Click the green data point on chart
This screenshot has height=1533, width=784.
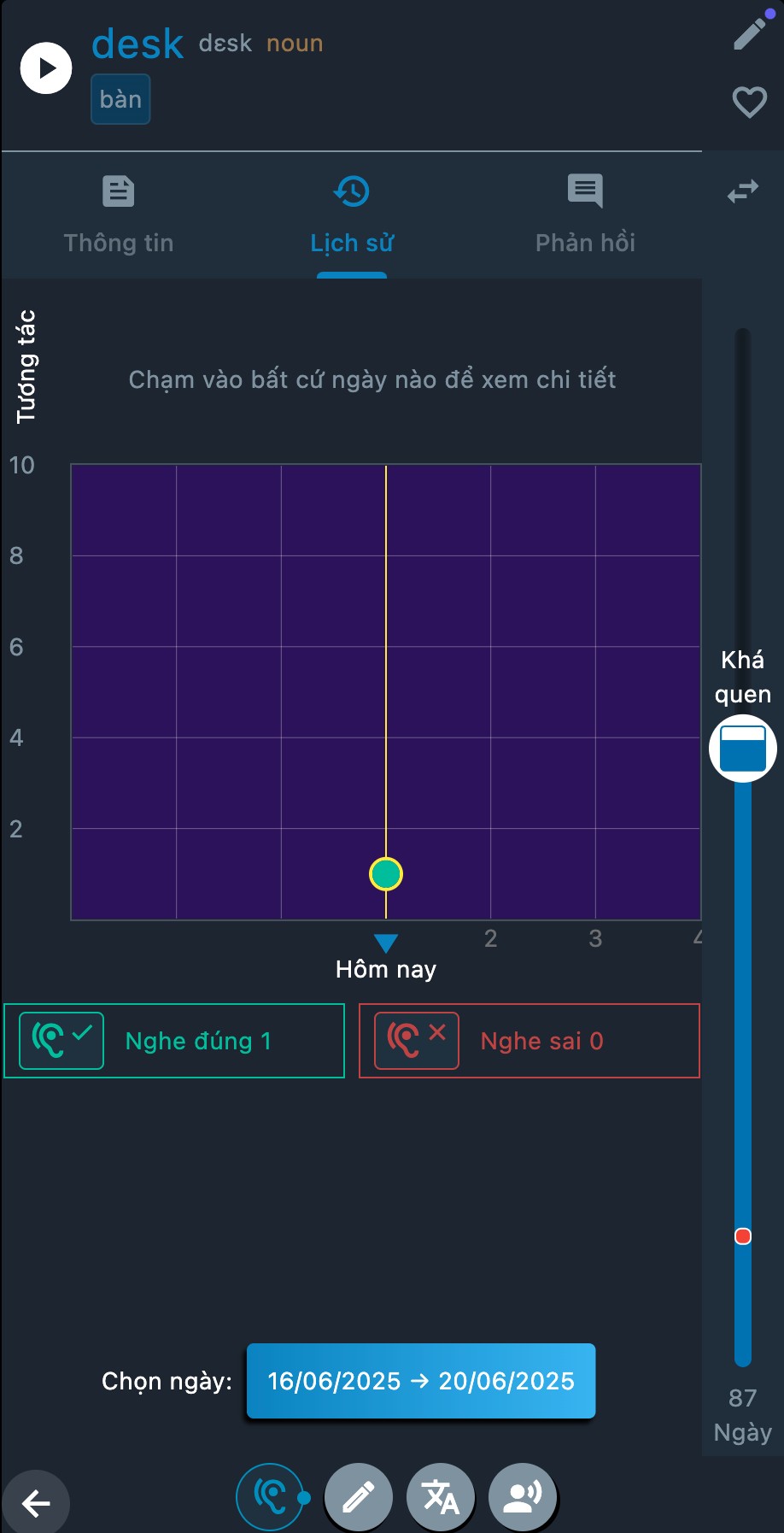click(386, 874)
